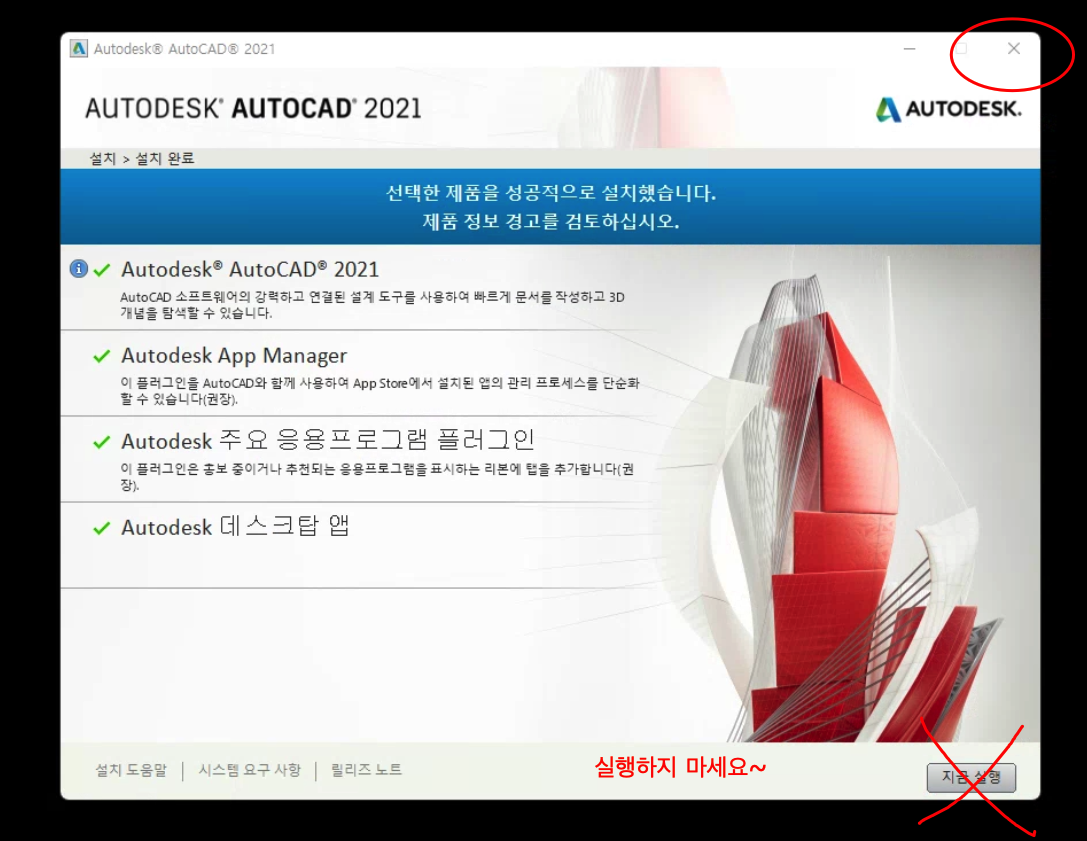1087x841 pixels.
Task: Open the 릴리즈 노트 link
Action: click(x=366, y=770)
